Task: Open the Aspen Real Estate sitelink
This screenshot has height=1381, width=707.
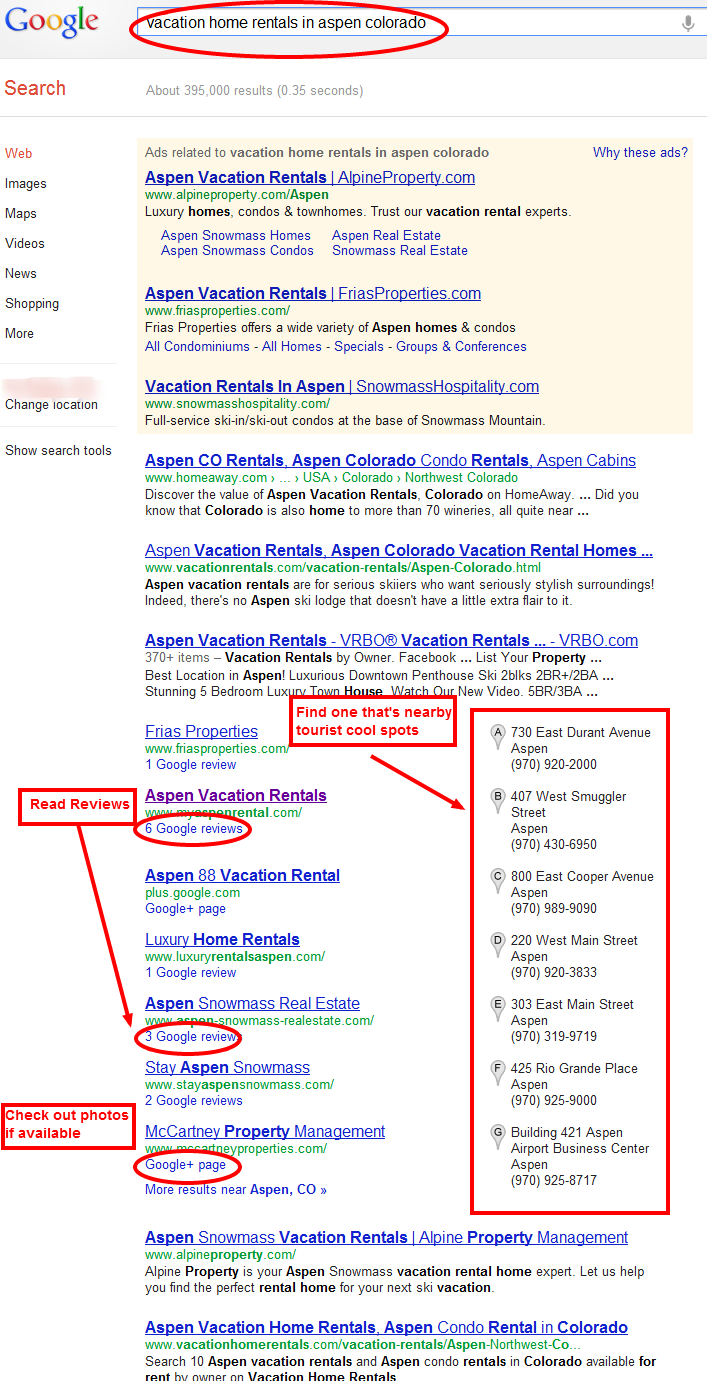Action: 386,236
